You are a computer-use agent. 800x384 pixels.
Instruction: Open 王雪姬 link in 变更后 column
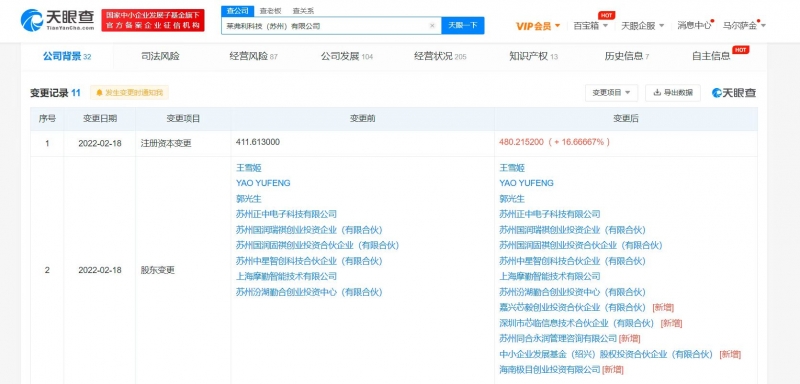[512, 168]
